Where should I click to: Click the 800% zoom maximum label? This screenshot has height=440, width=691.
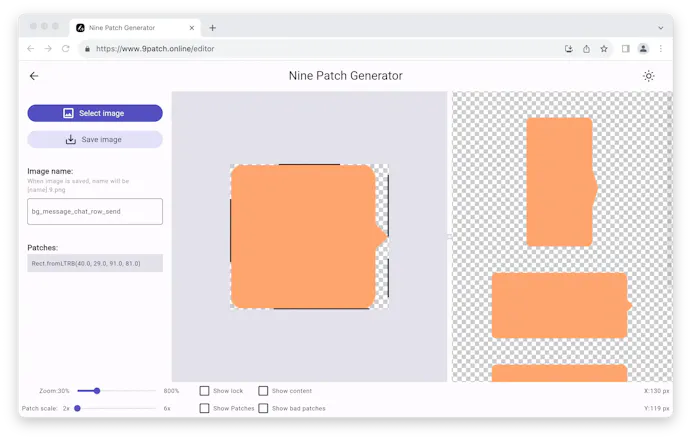click(171, 391)
